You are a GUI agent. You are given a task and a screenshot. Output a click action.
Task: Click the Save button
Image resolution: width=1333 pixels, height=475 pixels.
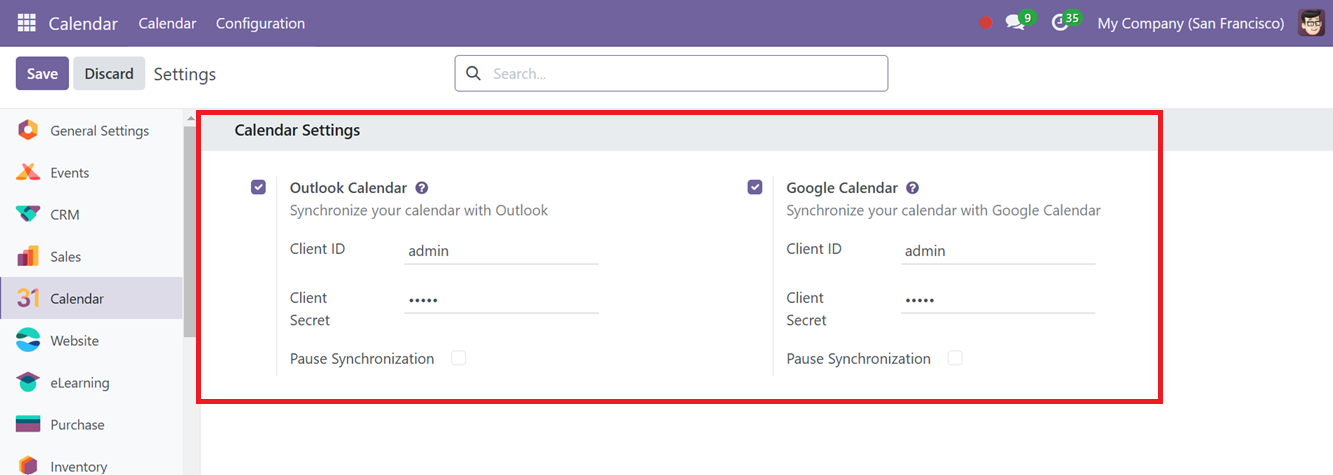pos(42,73)
